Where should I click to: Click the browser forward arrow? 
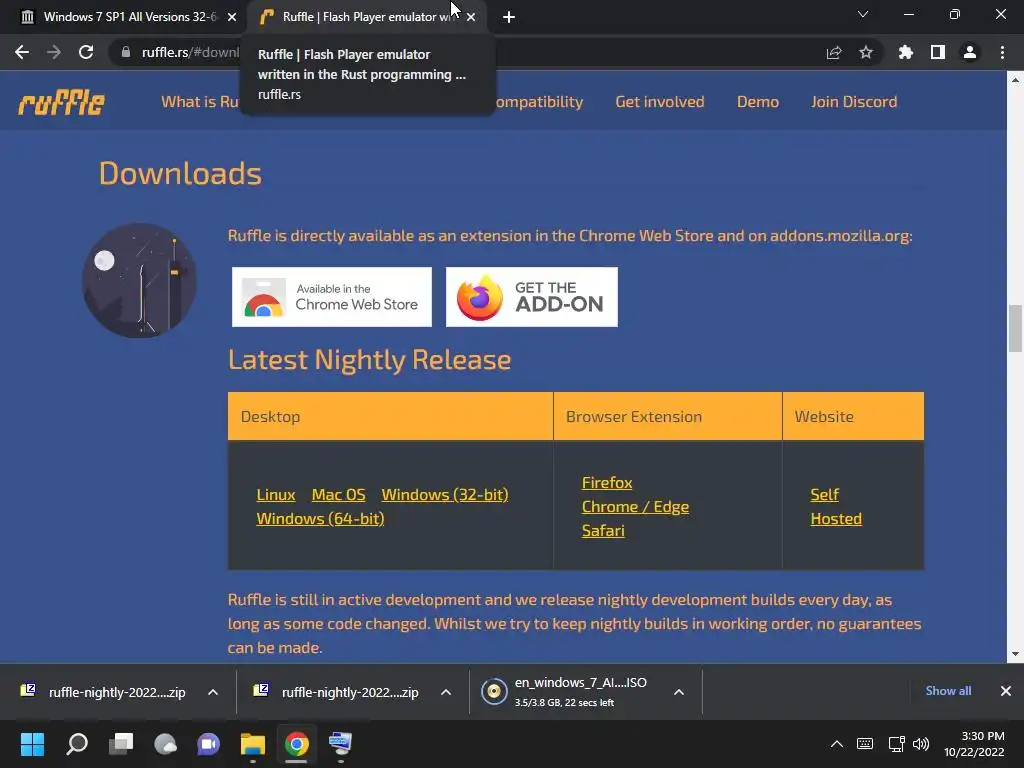tap(54, 52)
